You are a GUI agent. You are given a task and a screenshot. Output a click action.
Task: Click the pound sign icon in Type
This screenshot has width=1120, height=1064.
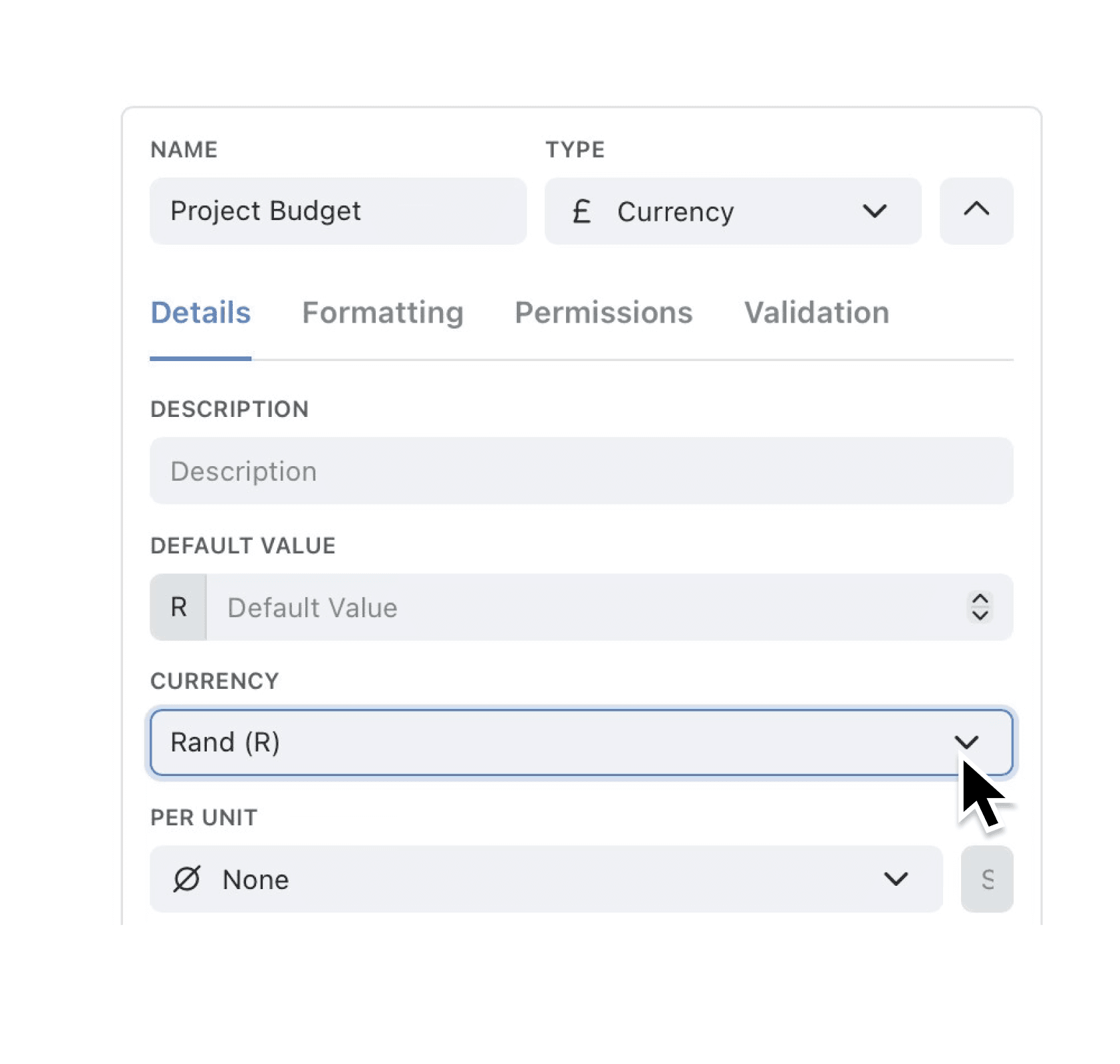581,211
